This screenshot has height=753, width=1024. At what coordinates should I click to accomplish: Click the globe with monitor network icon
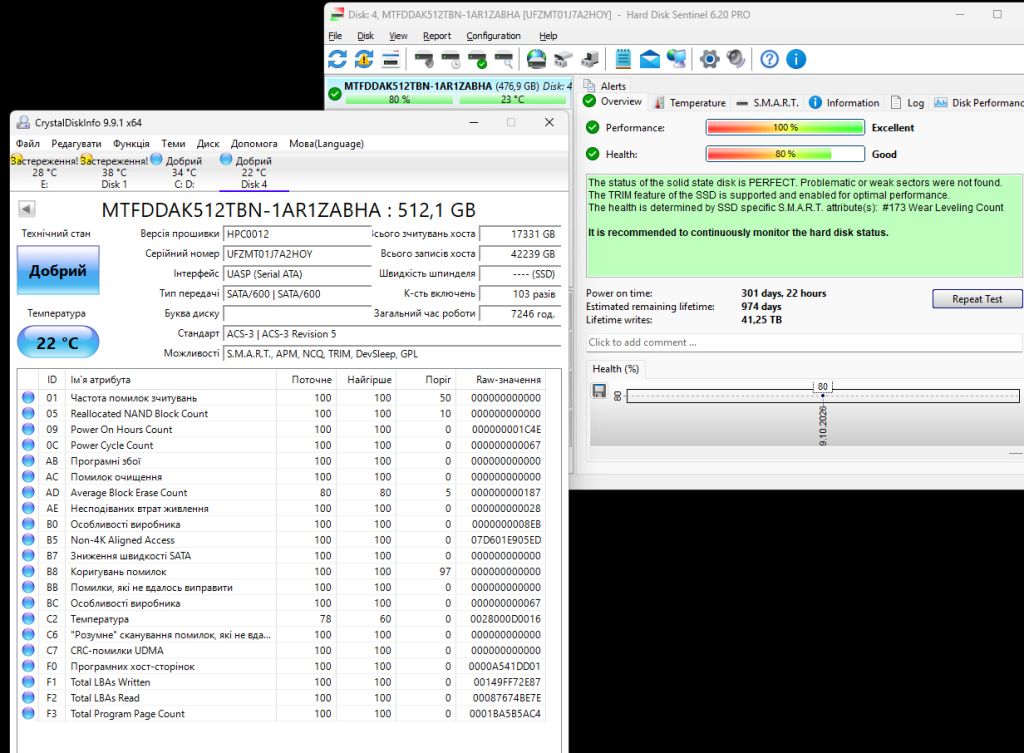point(677,59)
